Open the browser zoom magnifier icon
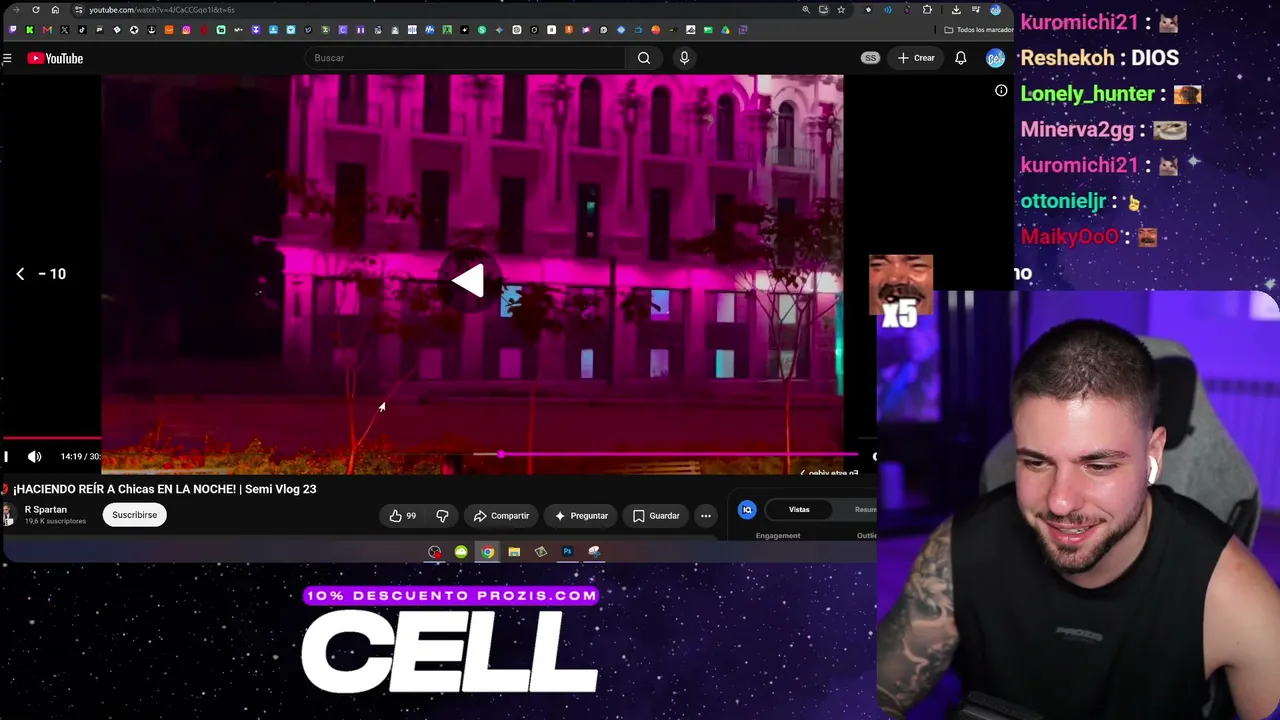 pyautogui.click(x=806, y=10)
